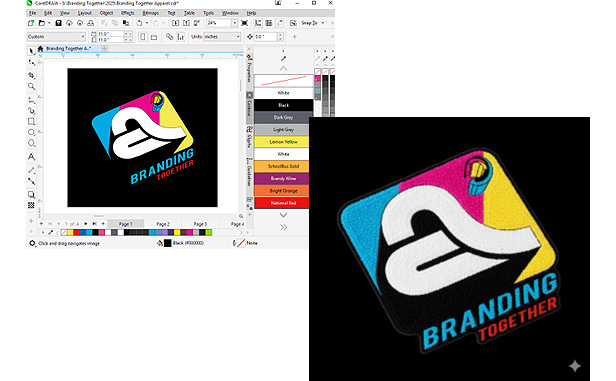Image resolution: width=616 pixels, height=381 pixels.
Task: Add new document tab with plus button
Action: tap(104, 49)
